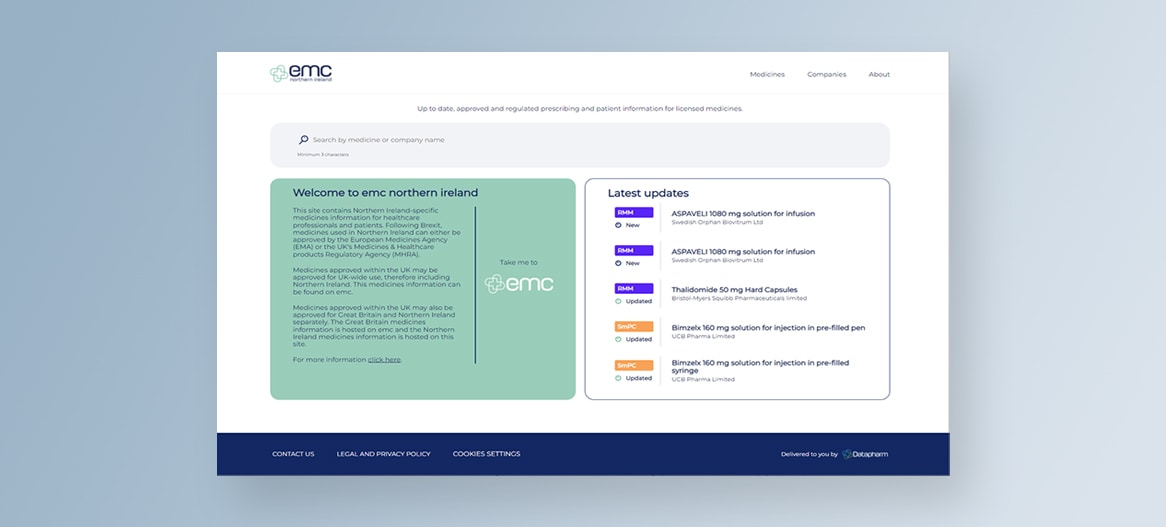The height and width of the screenshot is (527, 1166).
Task: Click the SmPC badge beside Bimzelx pre-filled syringe
Action: pos(634,365)
